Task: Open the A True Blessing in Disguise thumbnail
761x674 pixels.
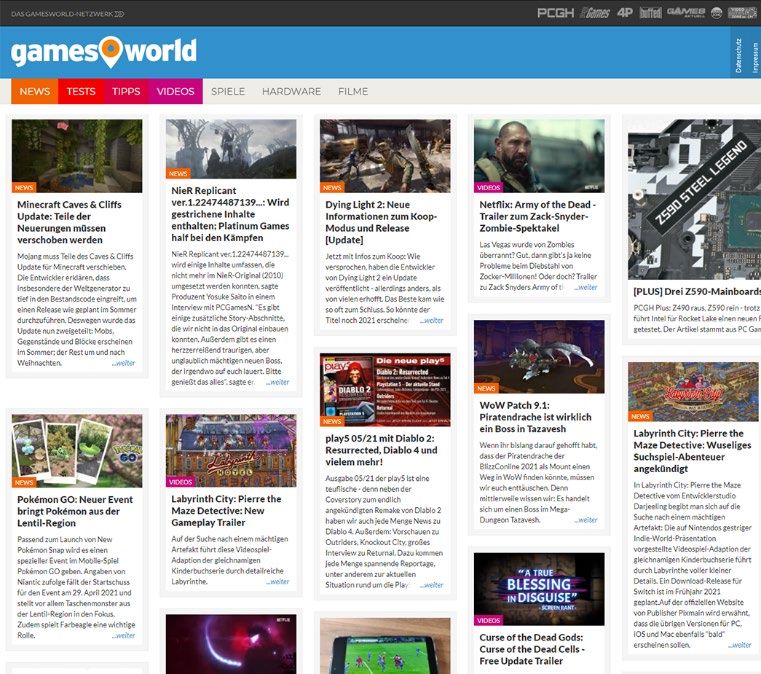Action: click(x=539, y=589)
